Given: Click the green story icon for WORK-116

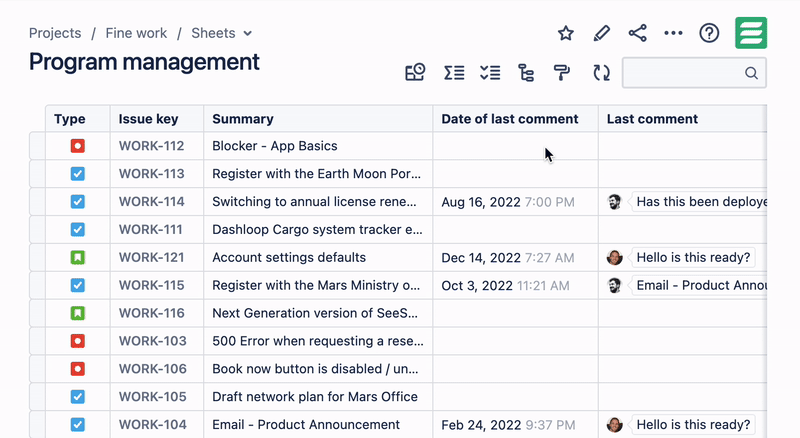Looking at the screenshot, I should coord(78,313).
